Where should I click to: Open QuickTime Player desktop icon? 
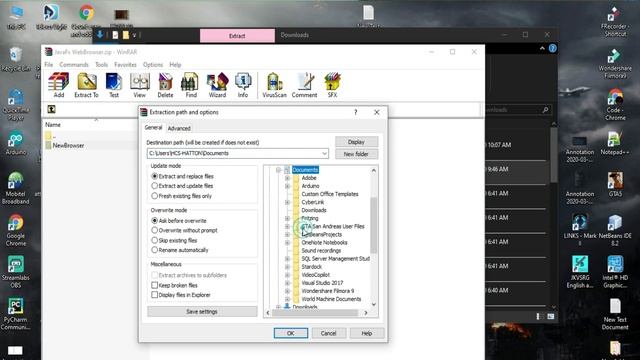pyautogui.click(x=16, y=105)
